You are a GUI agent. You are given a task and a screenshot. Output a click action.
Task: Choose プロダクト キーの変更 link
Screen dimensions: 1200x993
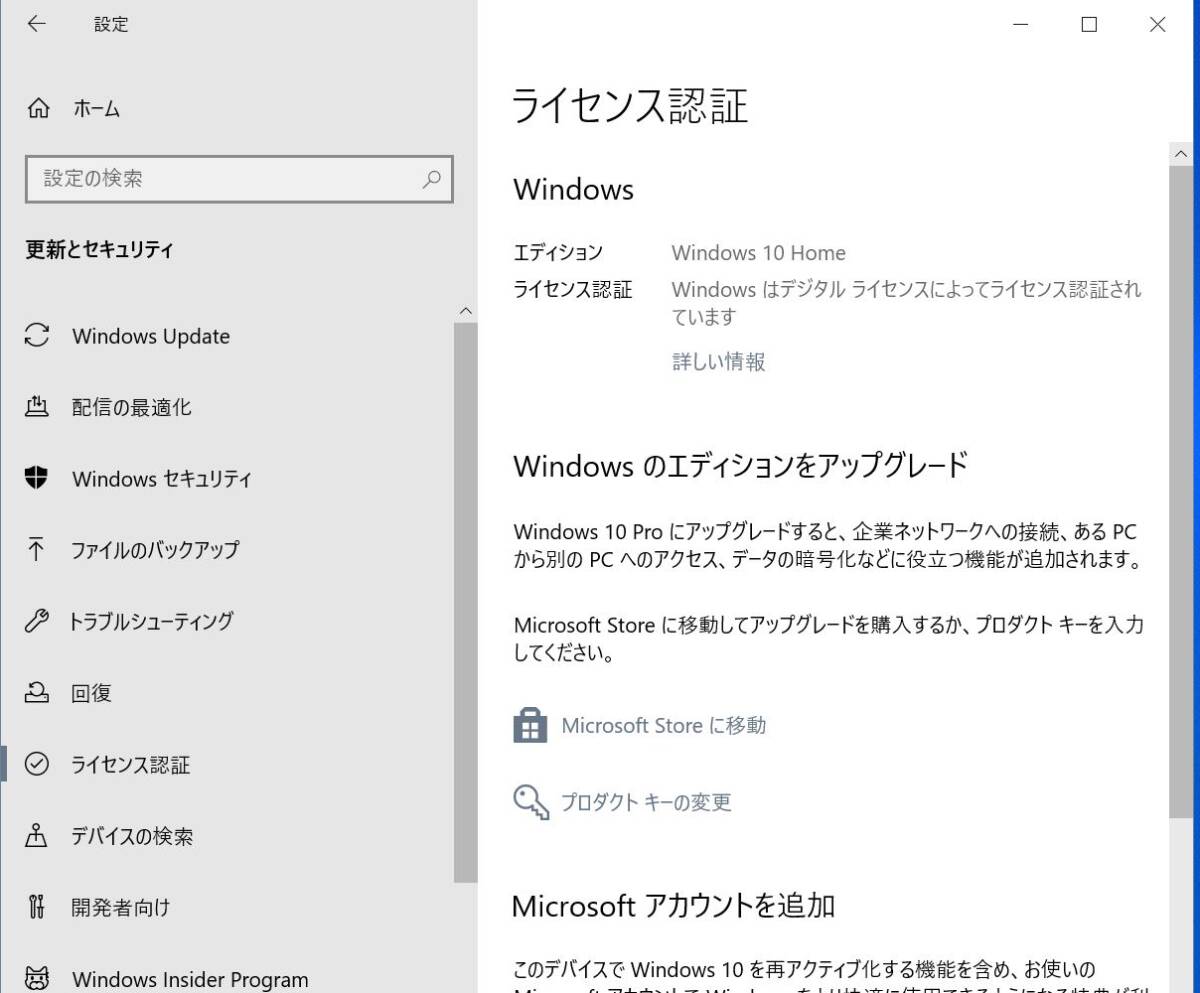(x=646, y=802)
